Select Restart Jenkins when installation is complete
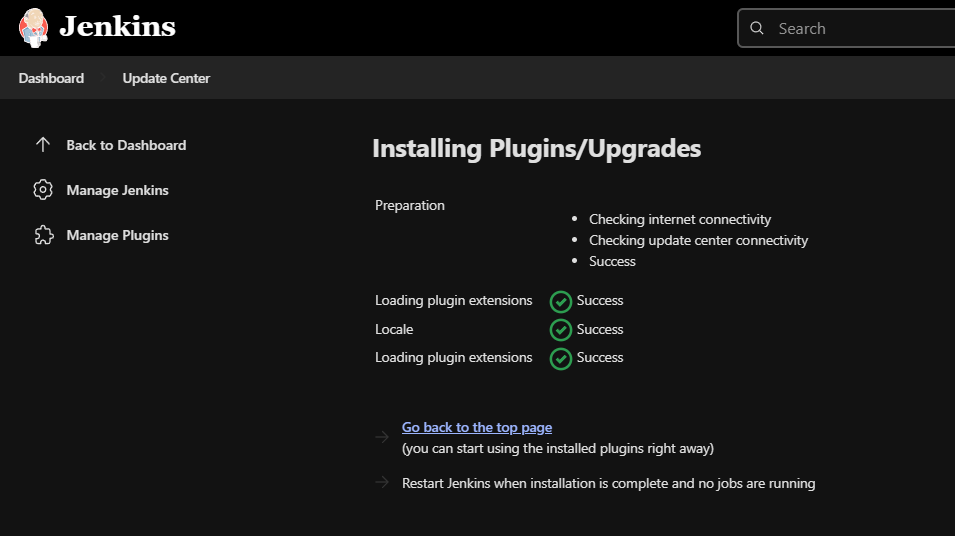955x536 pixels. click(608, 483)
